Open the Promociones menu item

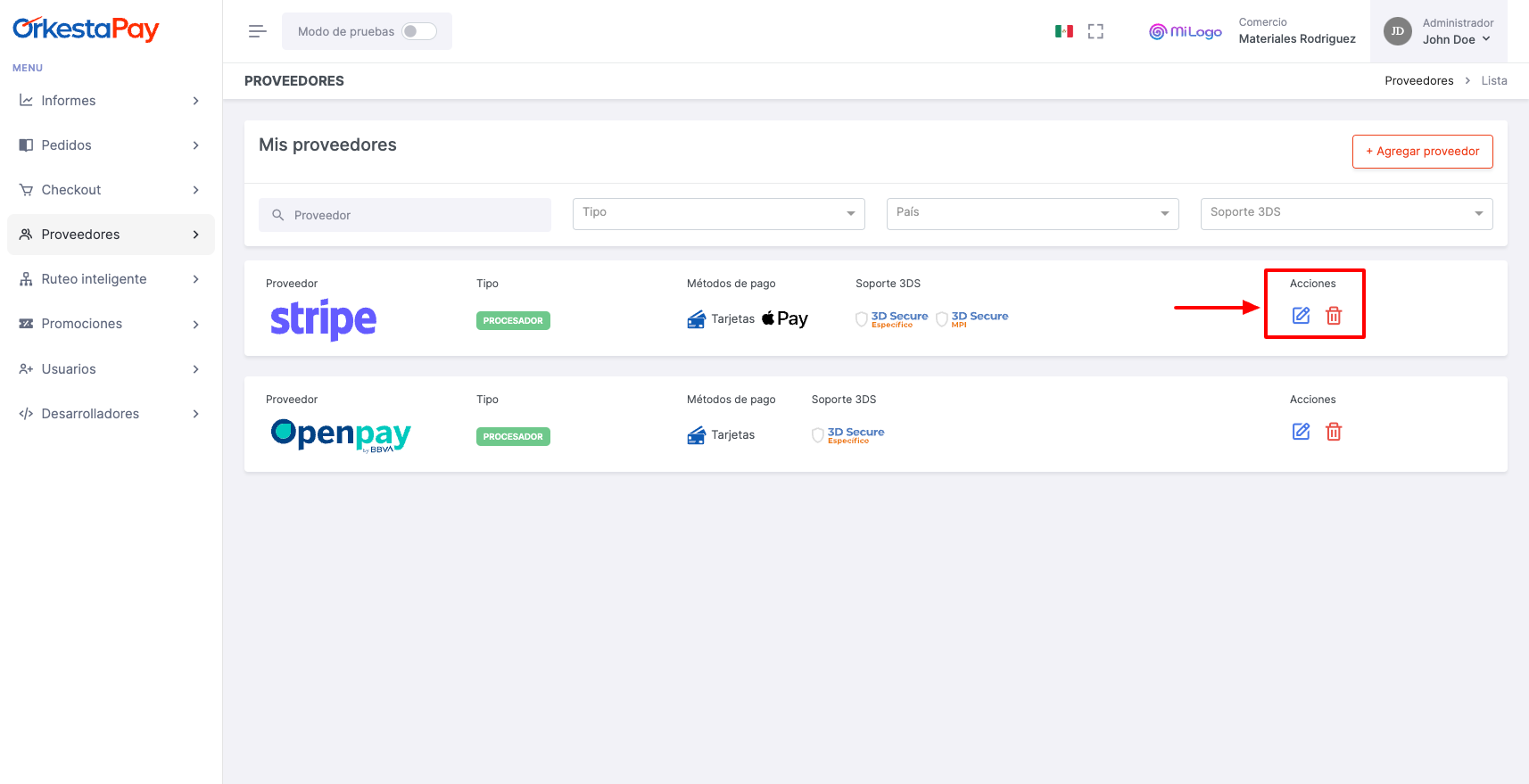(111, 324)
